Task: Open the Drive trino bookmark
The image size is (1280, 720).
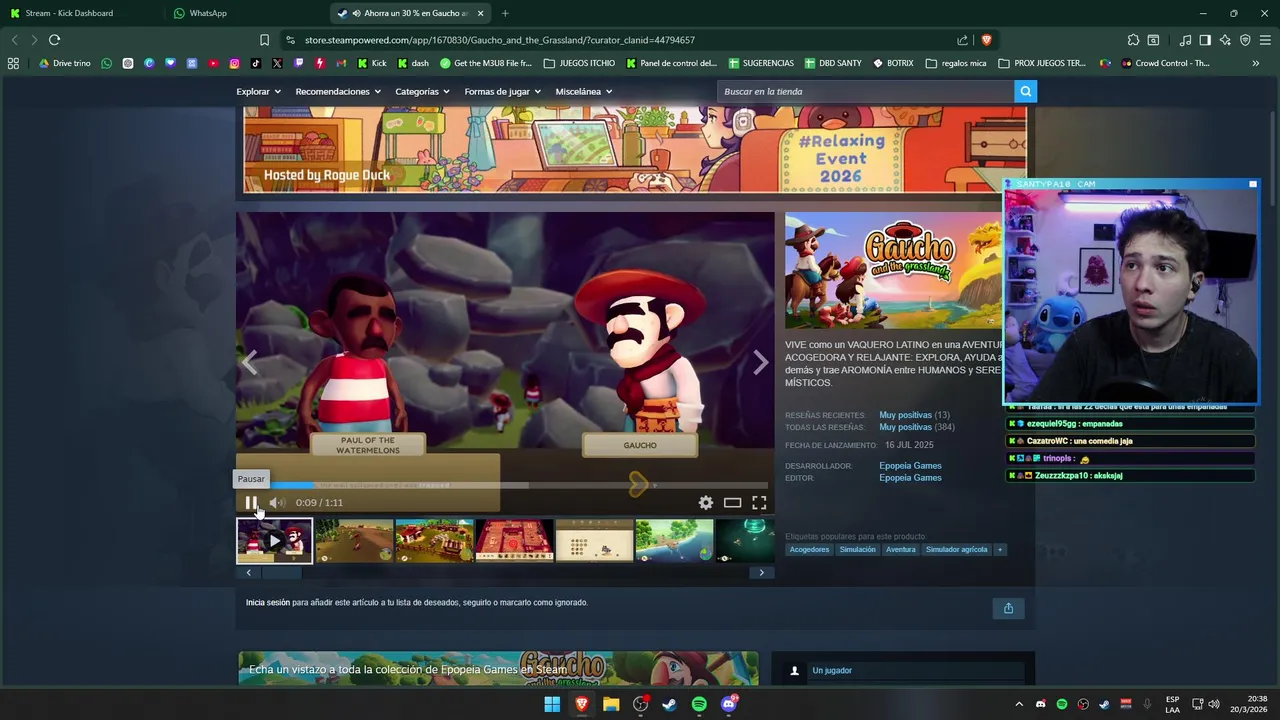Action: coord(64,63)
